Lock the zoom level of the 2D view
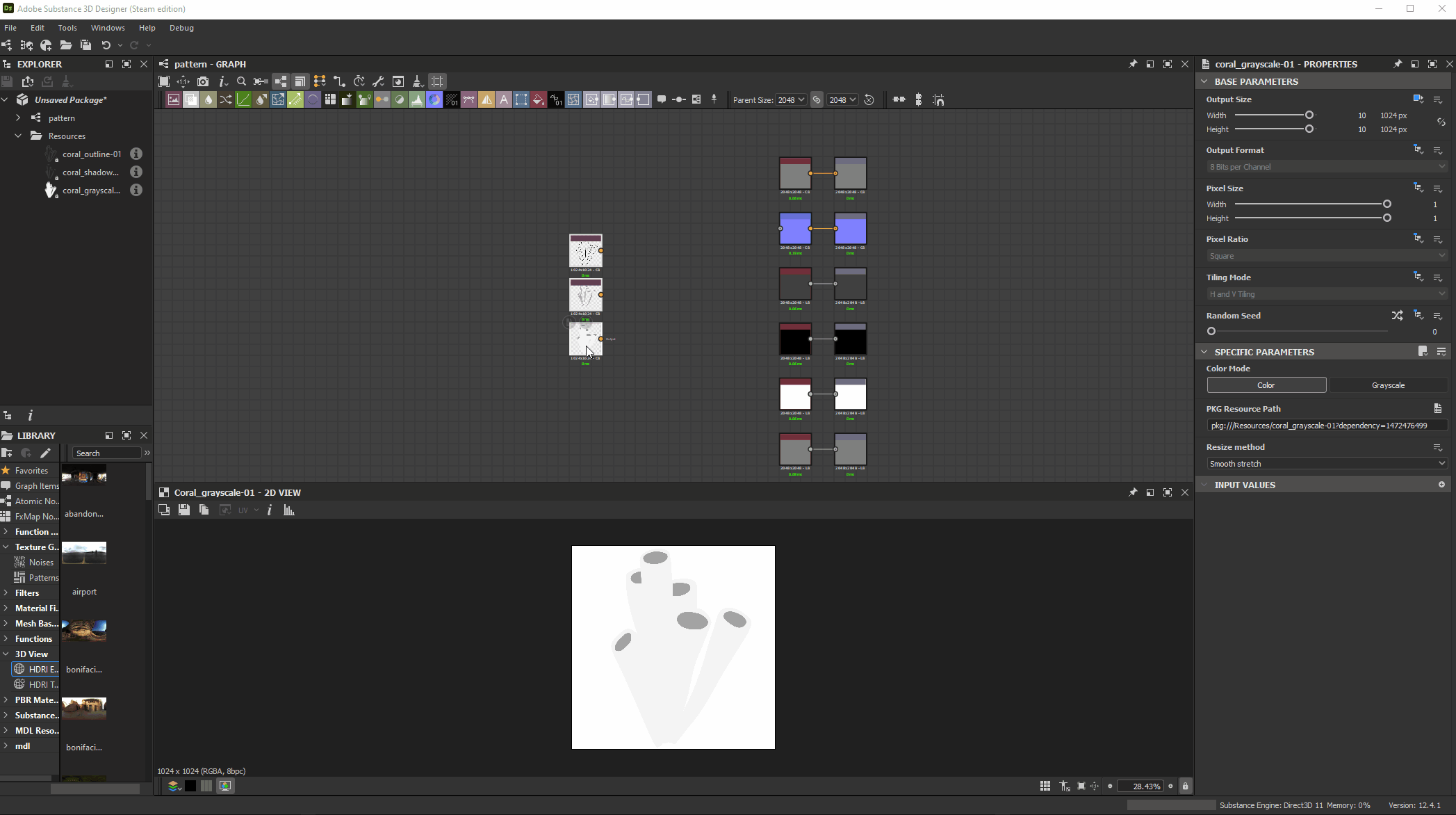Viewport: 1456px width, 815px height. point(1185,786)
